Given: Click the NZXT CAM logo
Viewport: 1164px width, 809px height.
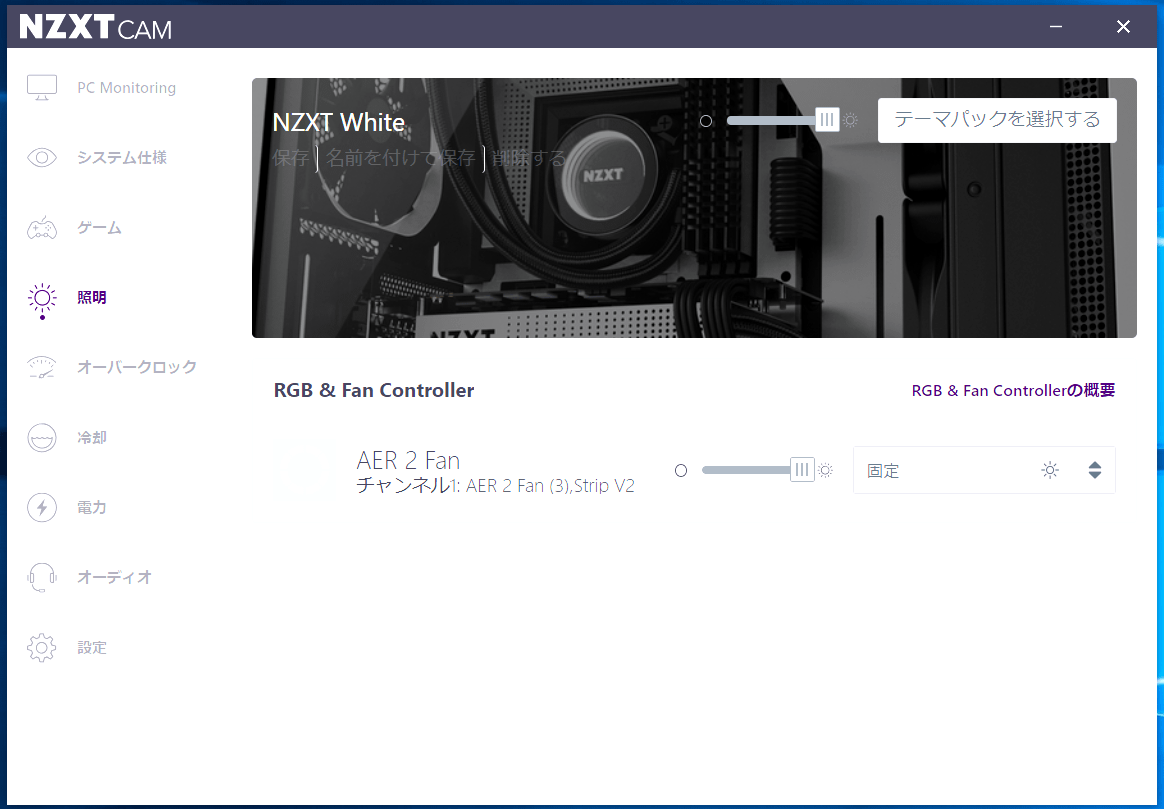Looking at the screenshot, I should point(96,27).
